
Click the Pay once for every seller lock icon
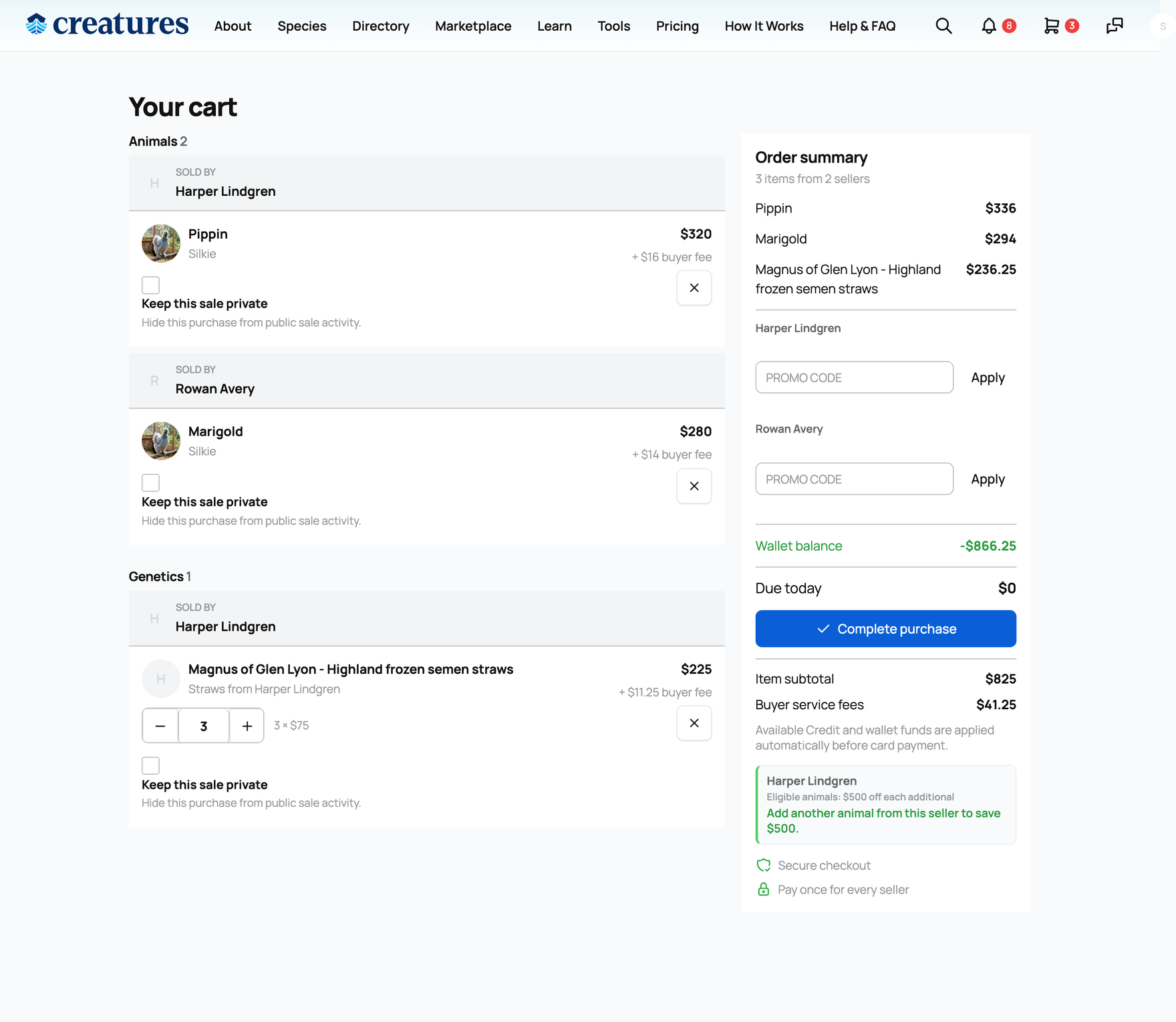[x=764, y=890]
